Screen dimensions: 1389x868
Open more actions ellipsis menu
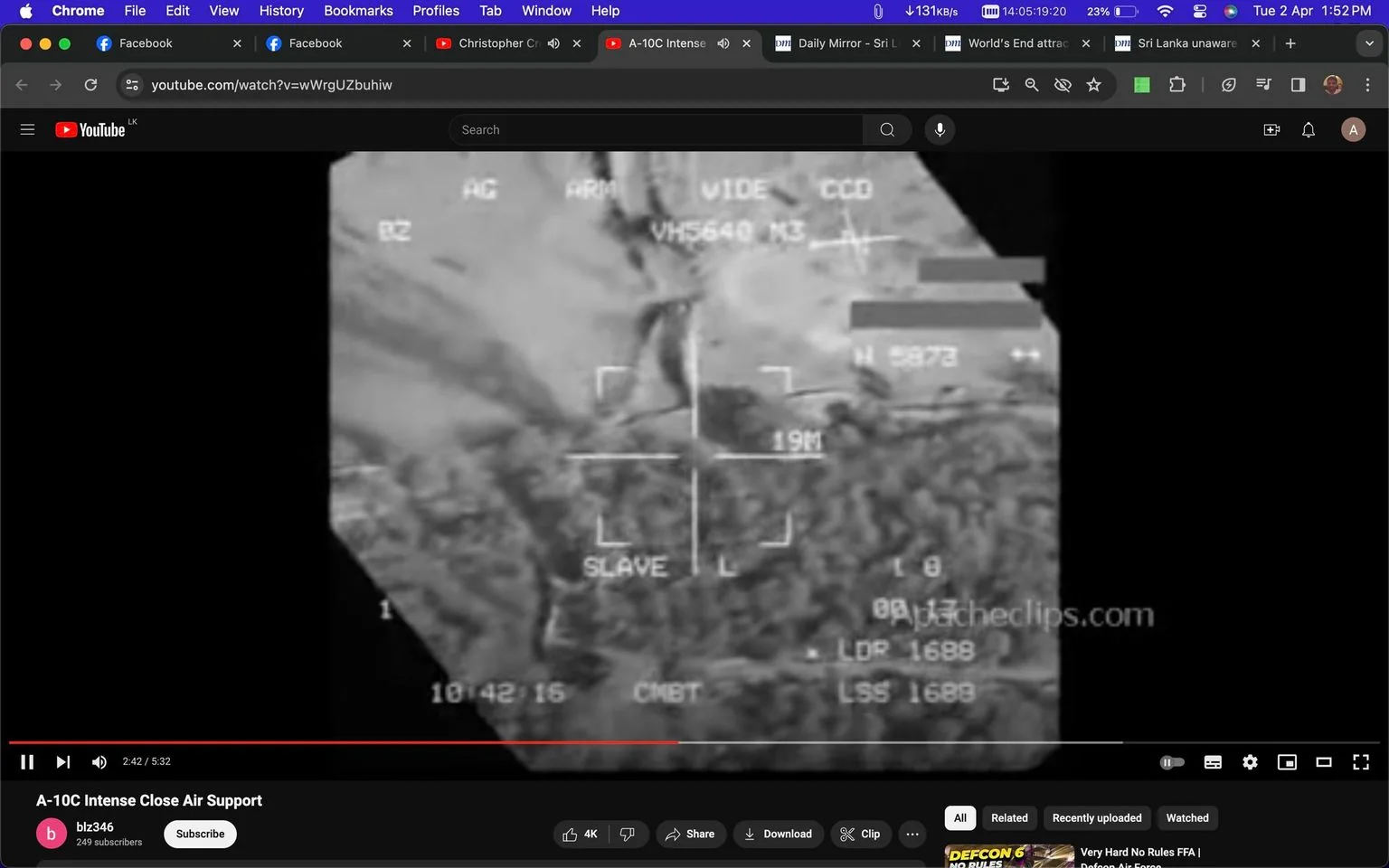tap(912, 834)
